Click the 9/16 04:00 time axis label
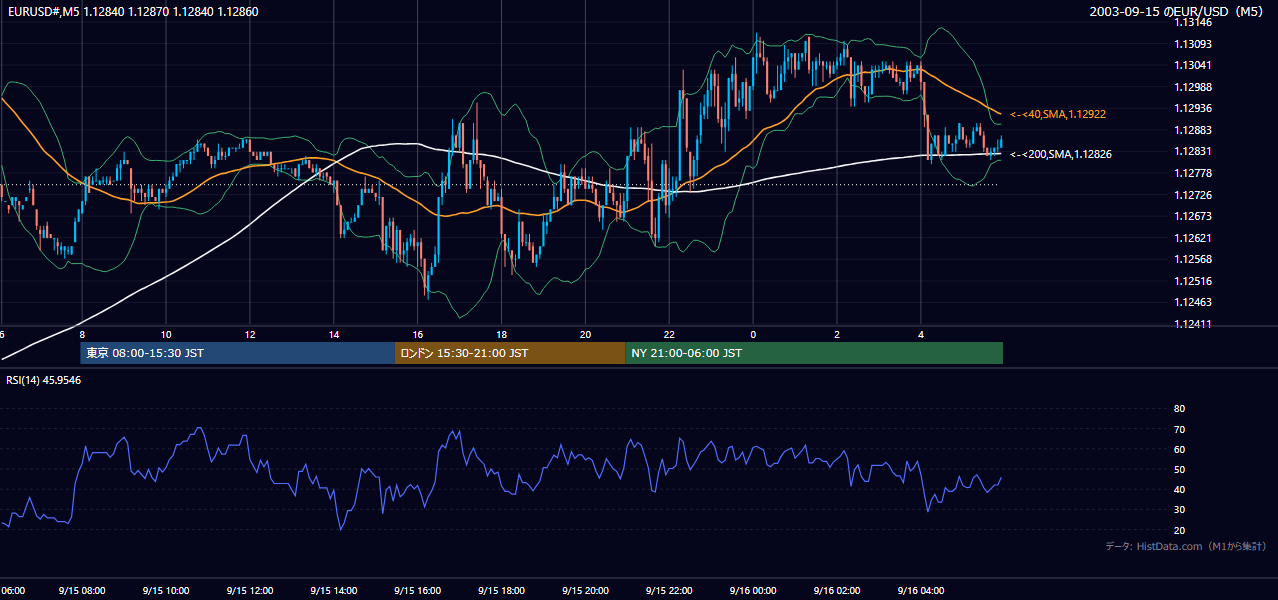Viewport: 1278px width, 600px height. pyautogui.click(x=922, y=591)
